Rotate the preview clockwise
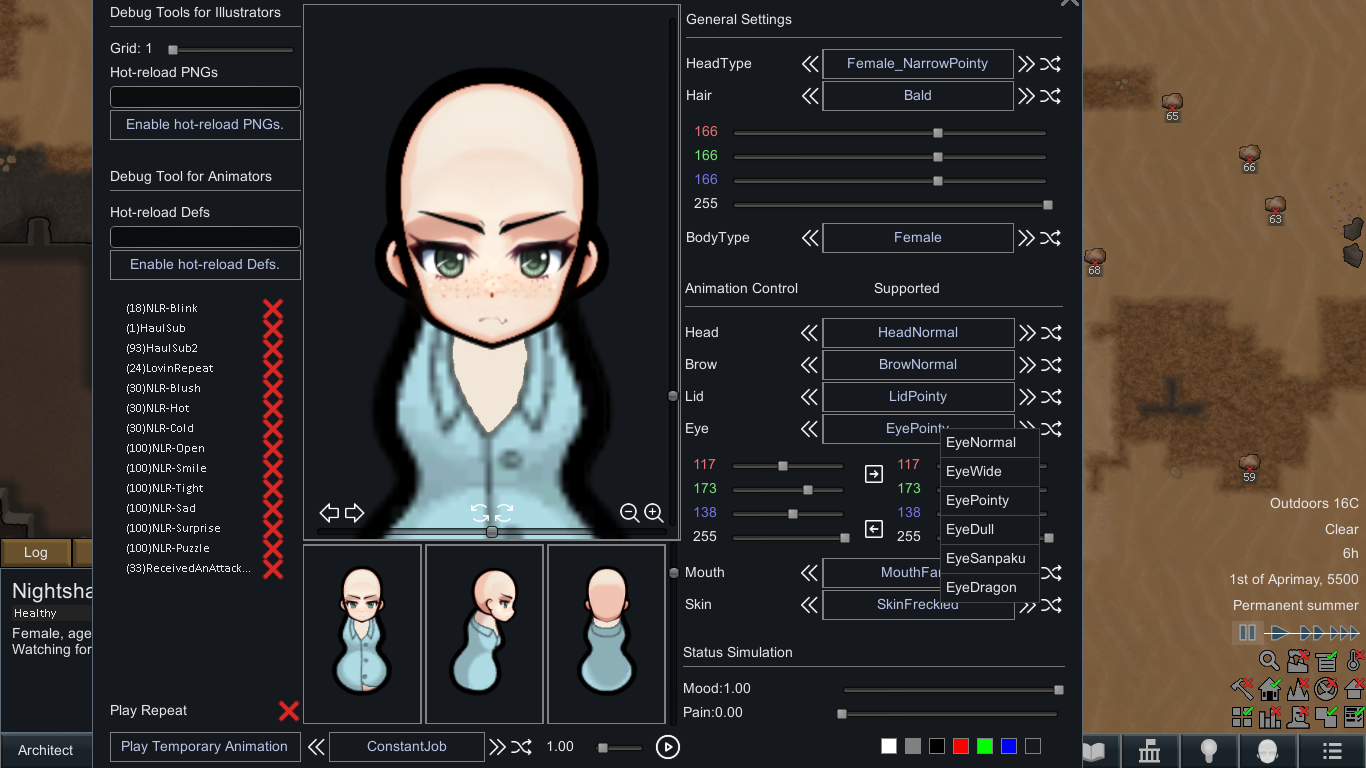Viewport: 1366px width, 768px height. point(505,513)
